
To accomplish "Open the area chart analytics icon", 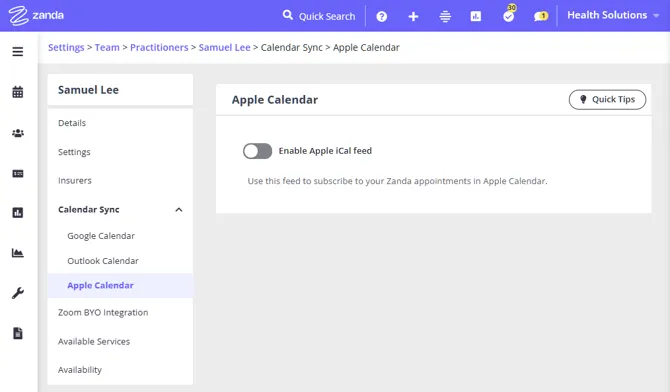I will (x=18, y=253).
